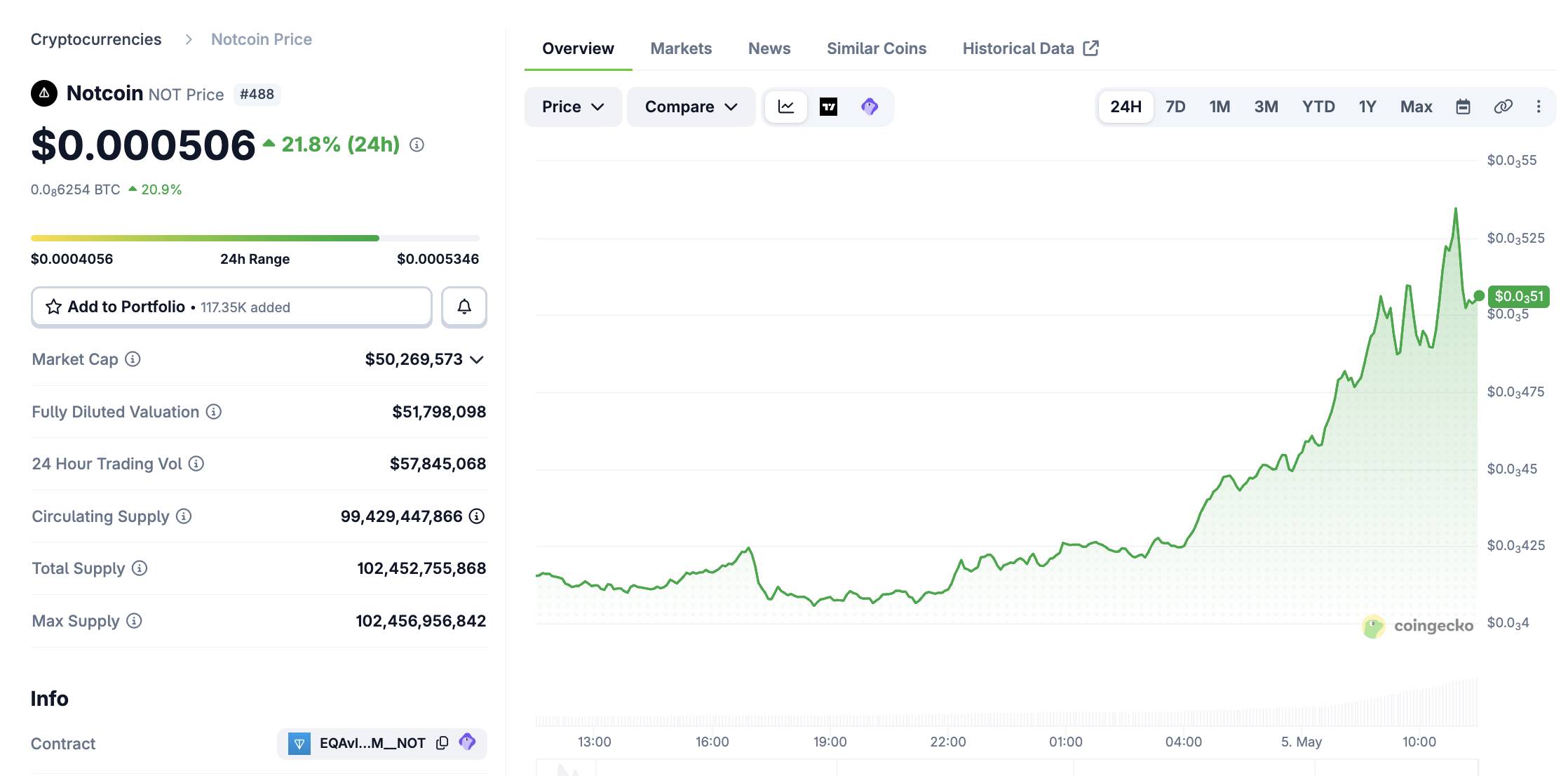Screen dimensions: 1568x776
Task: Click the $50,269,573 market cap value
Action: pos(414,359)
